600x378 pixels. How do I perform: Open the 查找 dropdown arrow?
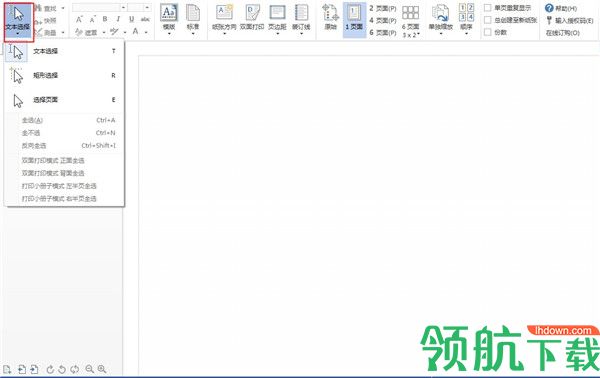pyautogui.click(x=63, y=8)
